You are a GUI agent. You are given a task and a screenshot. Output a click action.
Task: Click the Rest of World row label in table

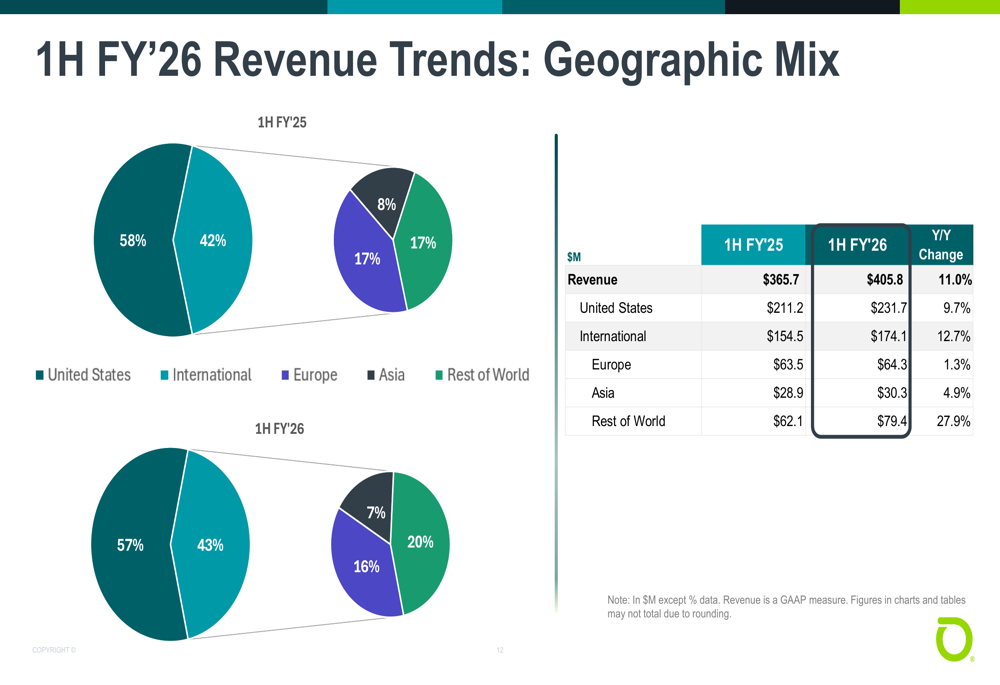pyautogui.click(x=628, y=421)
